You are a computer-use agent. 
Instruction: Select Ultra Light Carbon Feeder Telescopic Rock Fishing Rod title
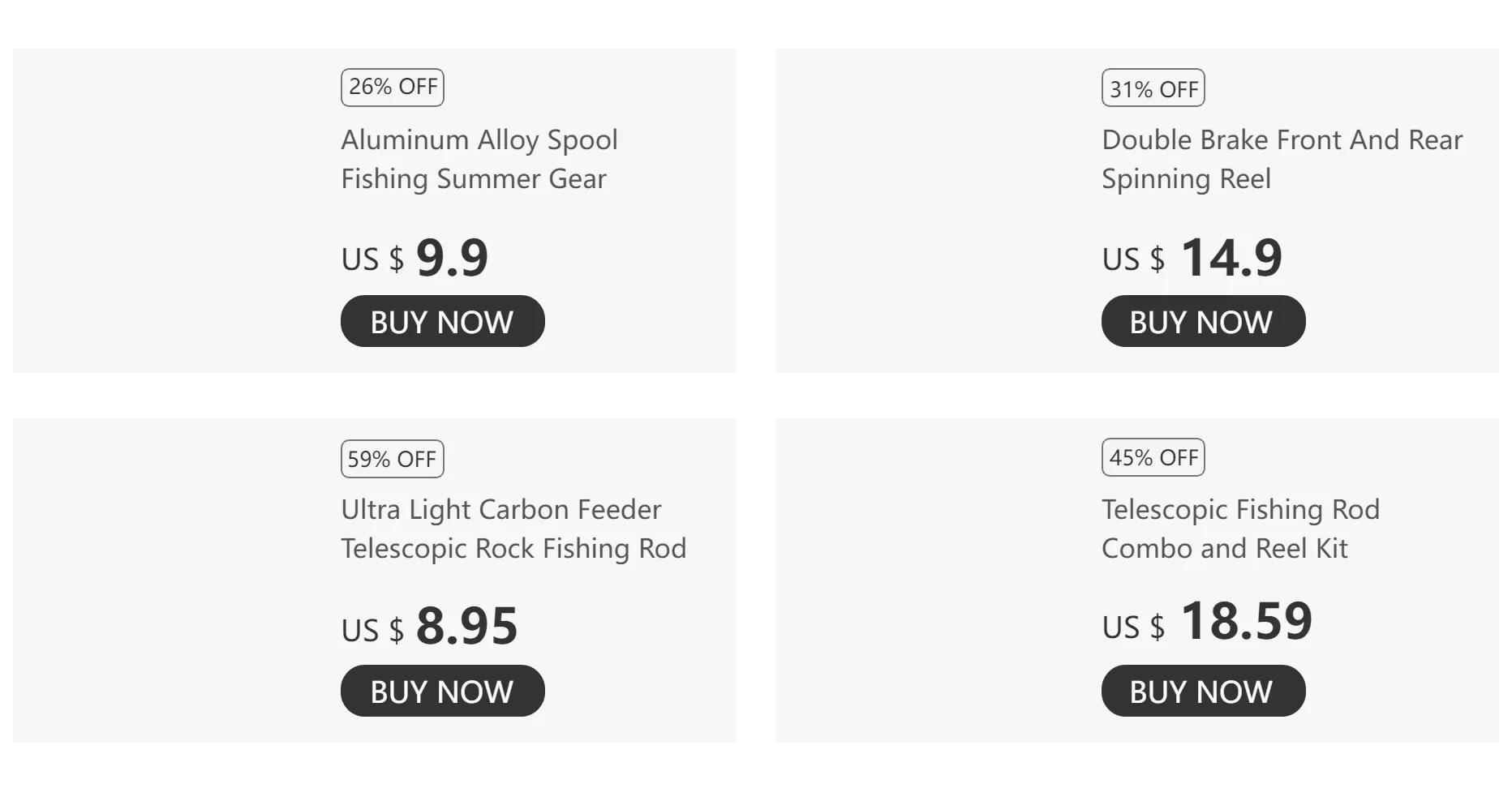tap(513, 529)
